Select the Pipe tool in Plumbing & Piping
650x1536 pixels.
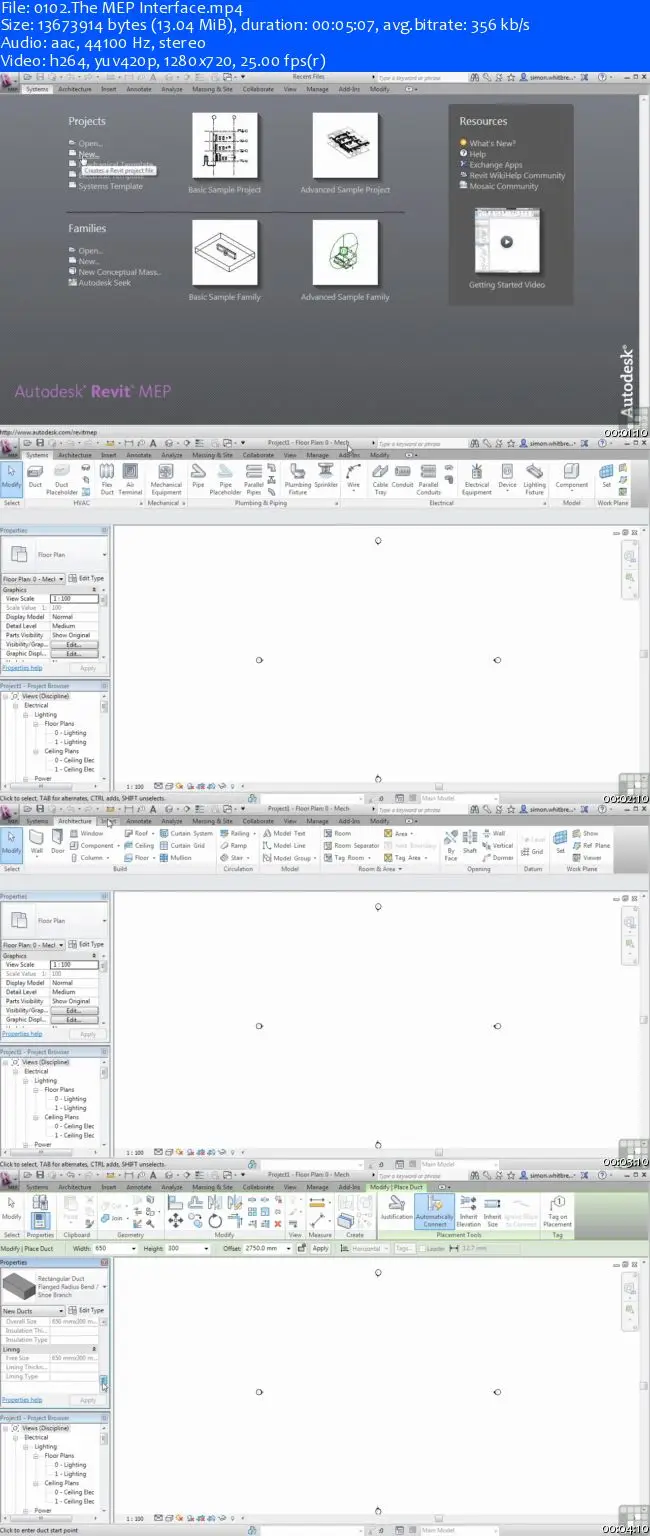coord(198,478)
